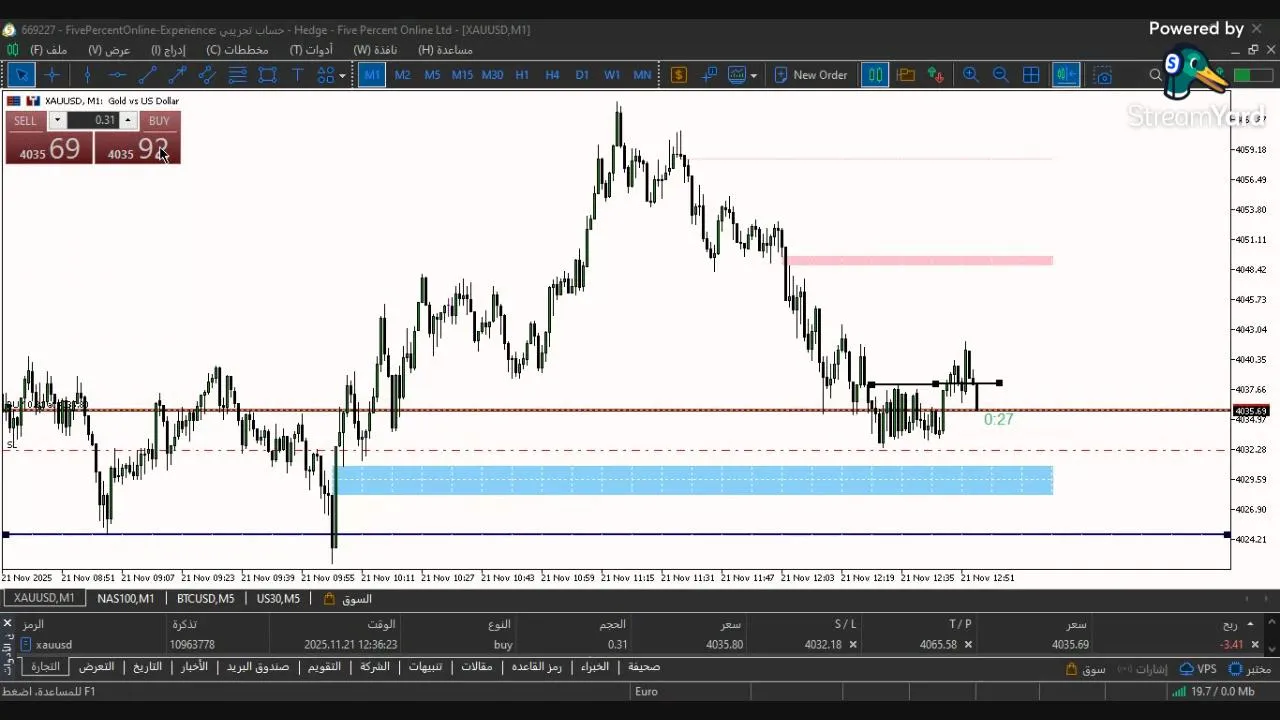Switch to BTCUSD,M5 chart tab
Image resolution: width=1280 pixels, height=720 pixels.
coord(206,598)
